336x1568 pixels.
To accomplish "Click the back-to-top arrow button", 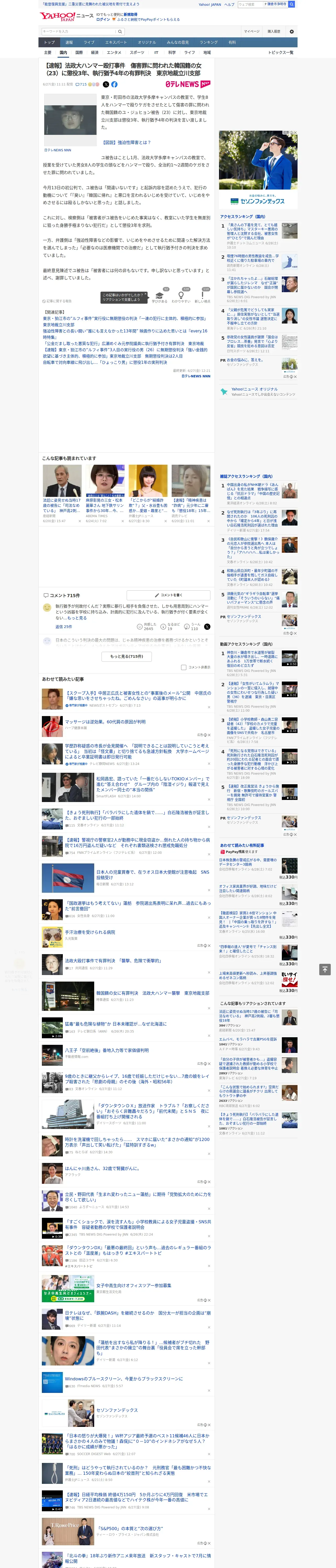I will (325, 969).
